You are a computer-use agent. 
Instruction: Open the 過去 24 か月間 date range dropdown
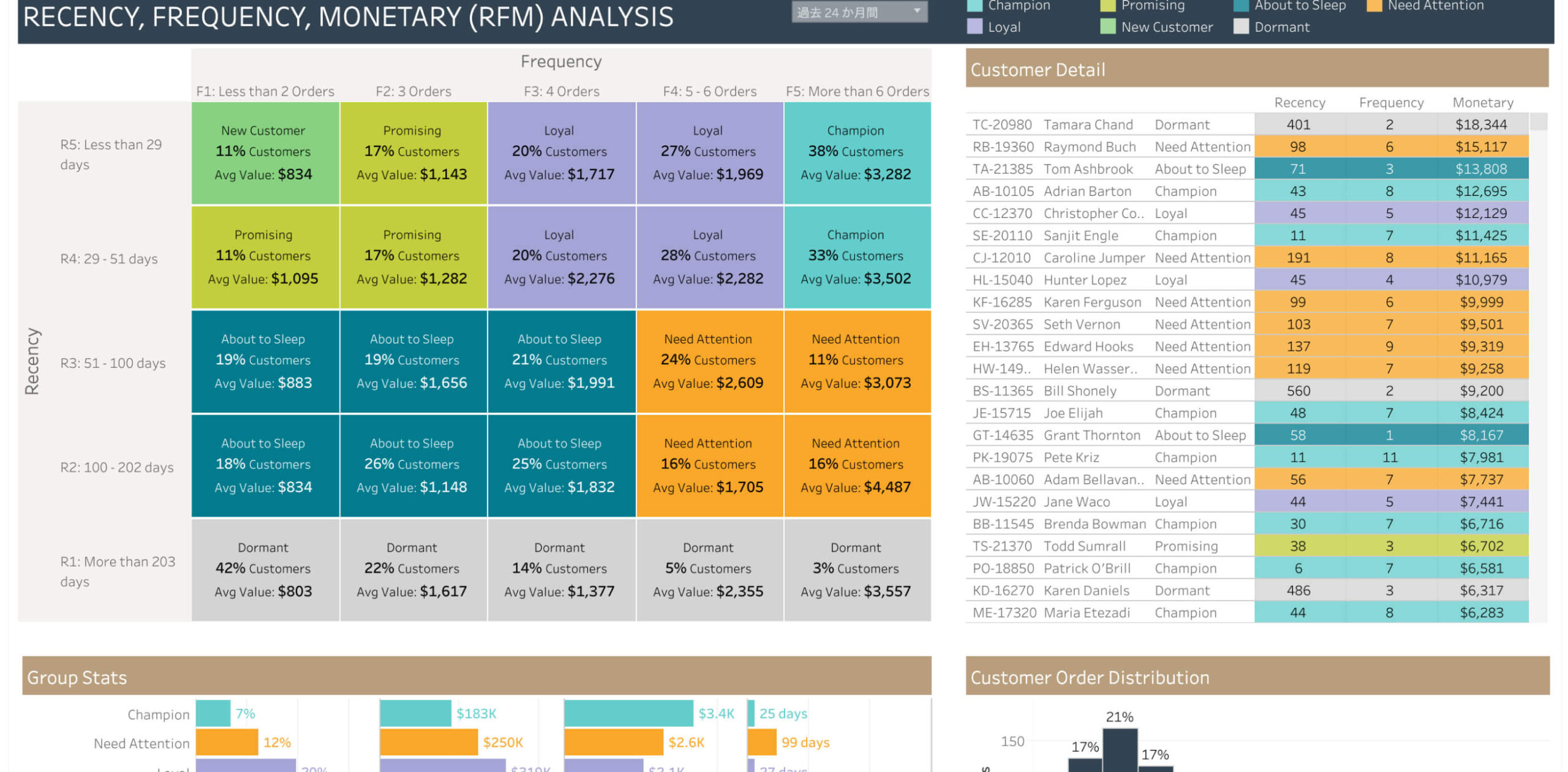[x=858, y=12]
